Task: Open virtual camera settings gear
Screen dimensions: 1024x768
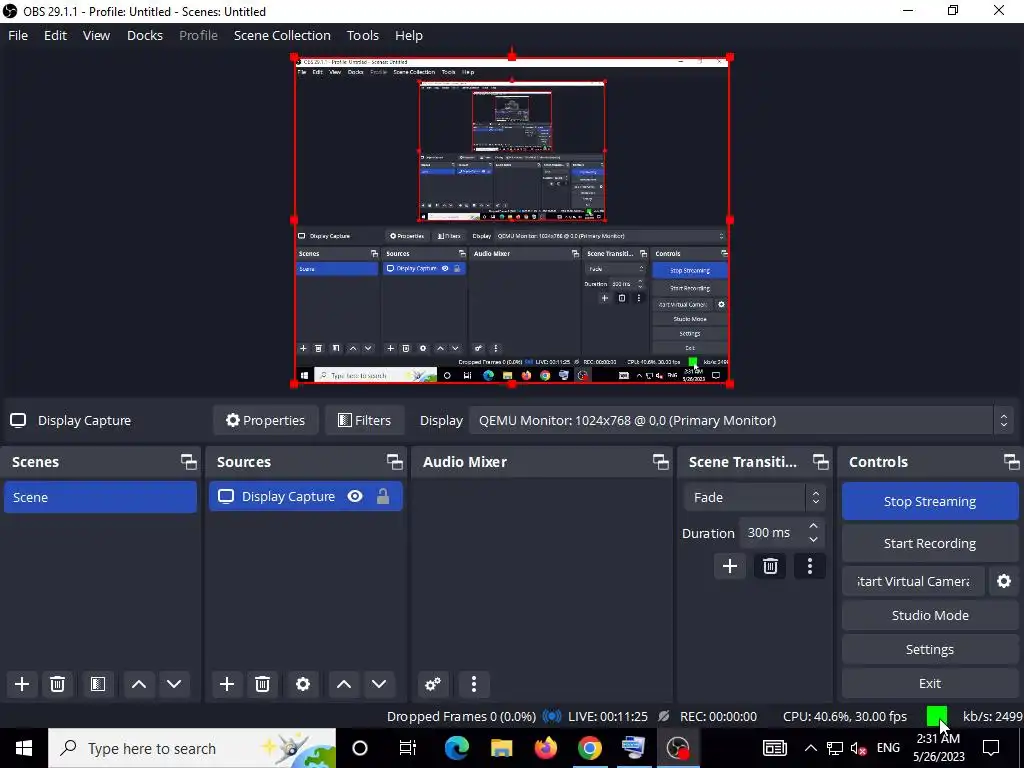Action: [x=1004, y=581]
